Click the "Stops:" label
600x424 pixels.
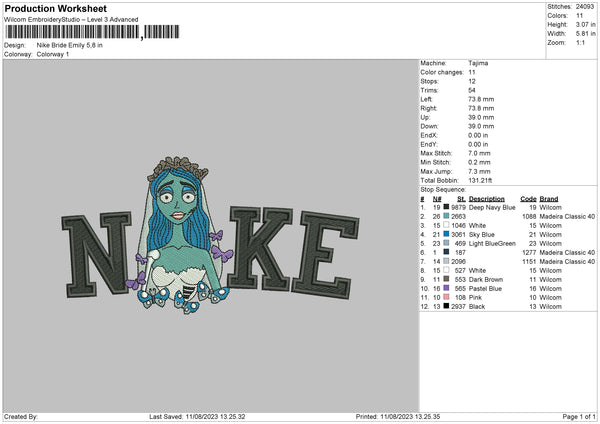[x=429, y=82]
